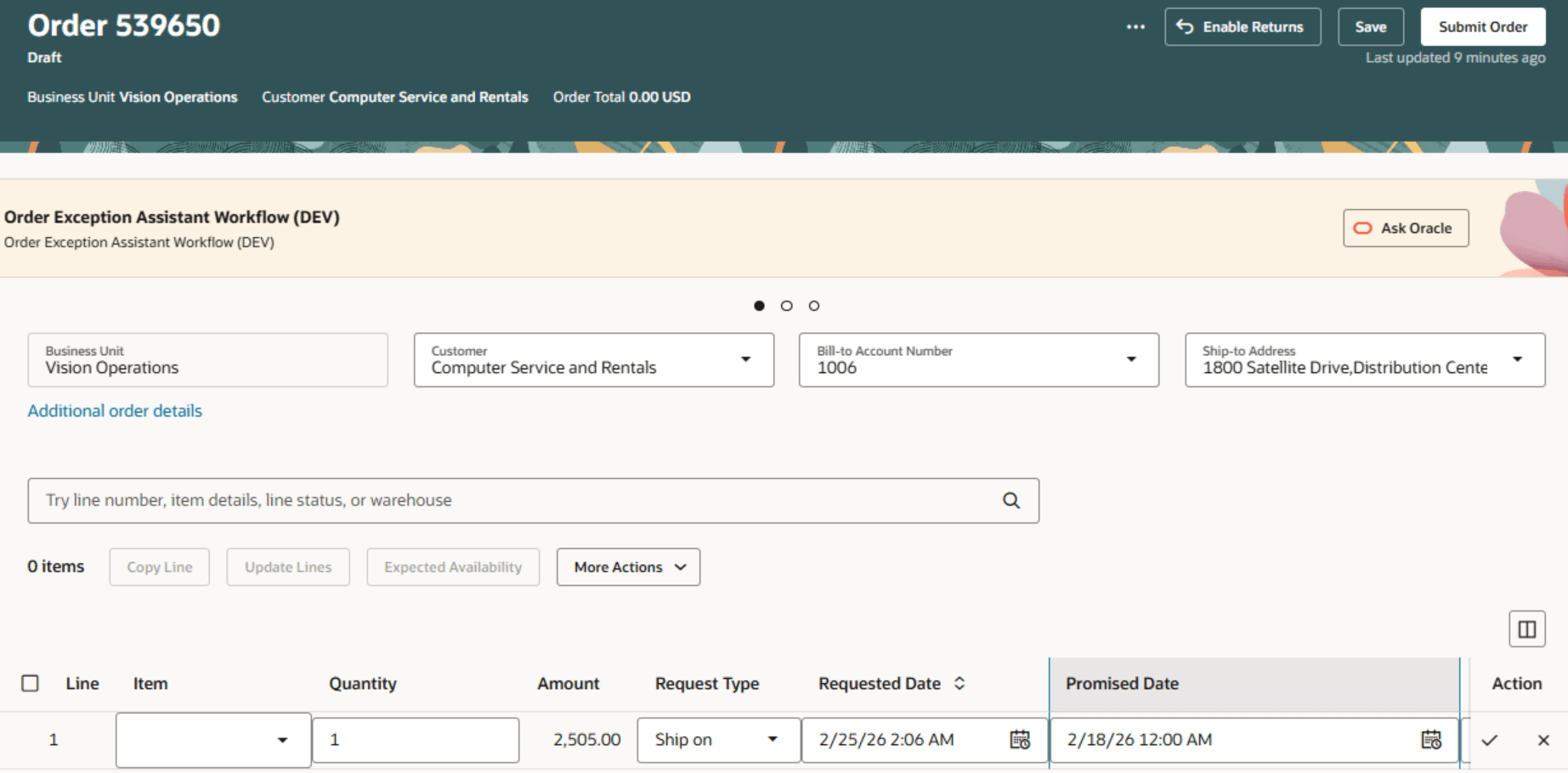Image resolution: width=1568 pixels, height=773 pixels.
Task: Click the Last updated 9 minutes ago text
Action: tap(1456, 58)
